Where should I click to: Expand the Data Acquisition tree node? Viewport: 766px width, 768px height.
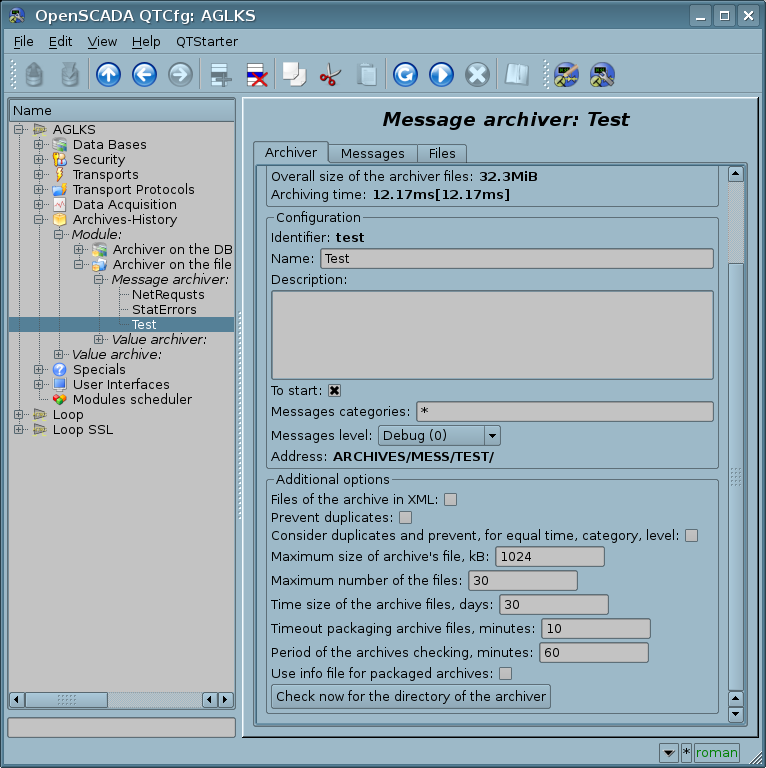pos(39,205)
